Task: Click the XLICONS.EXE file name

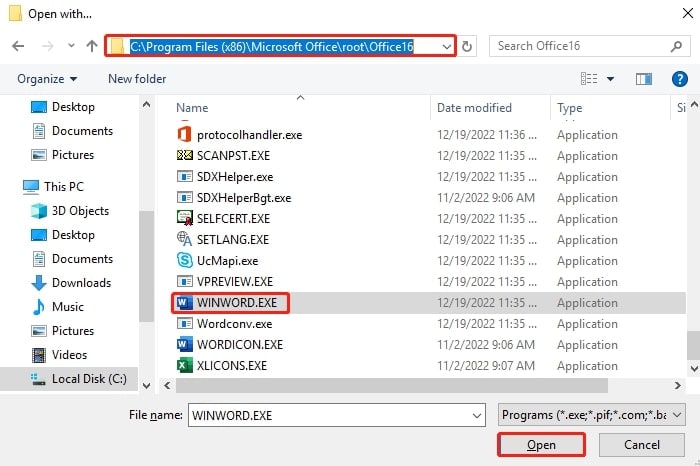Action: pos(232,366)
